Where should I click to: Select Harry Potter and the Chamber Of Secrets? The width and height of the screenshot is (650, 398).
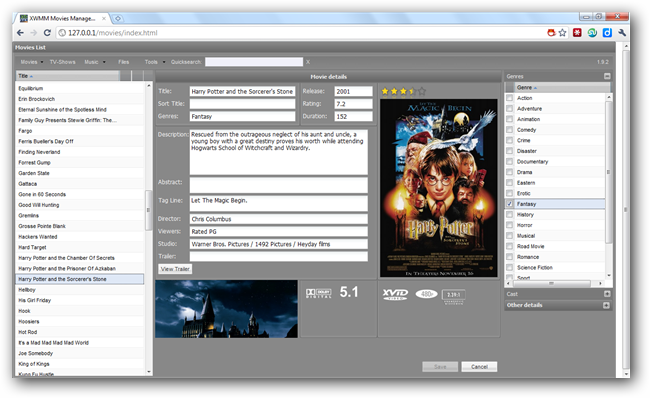pos(80,258)
